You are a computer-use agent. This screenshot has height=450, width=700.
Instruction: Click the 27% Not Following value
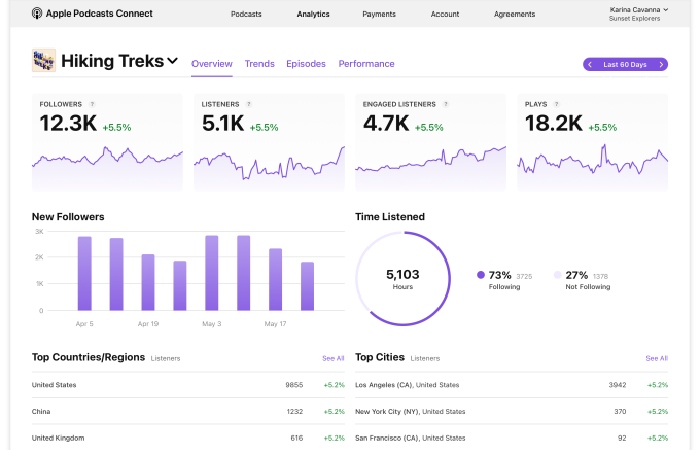(576, 275)
